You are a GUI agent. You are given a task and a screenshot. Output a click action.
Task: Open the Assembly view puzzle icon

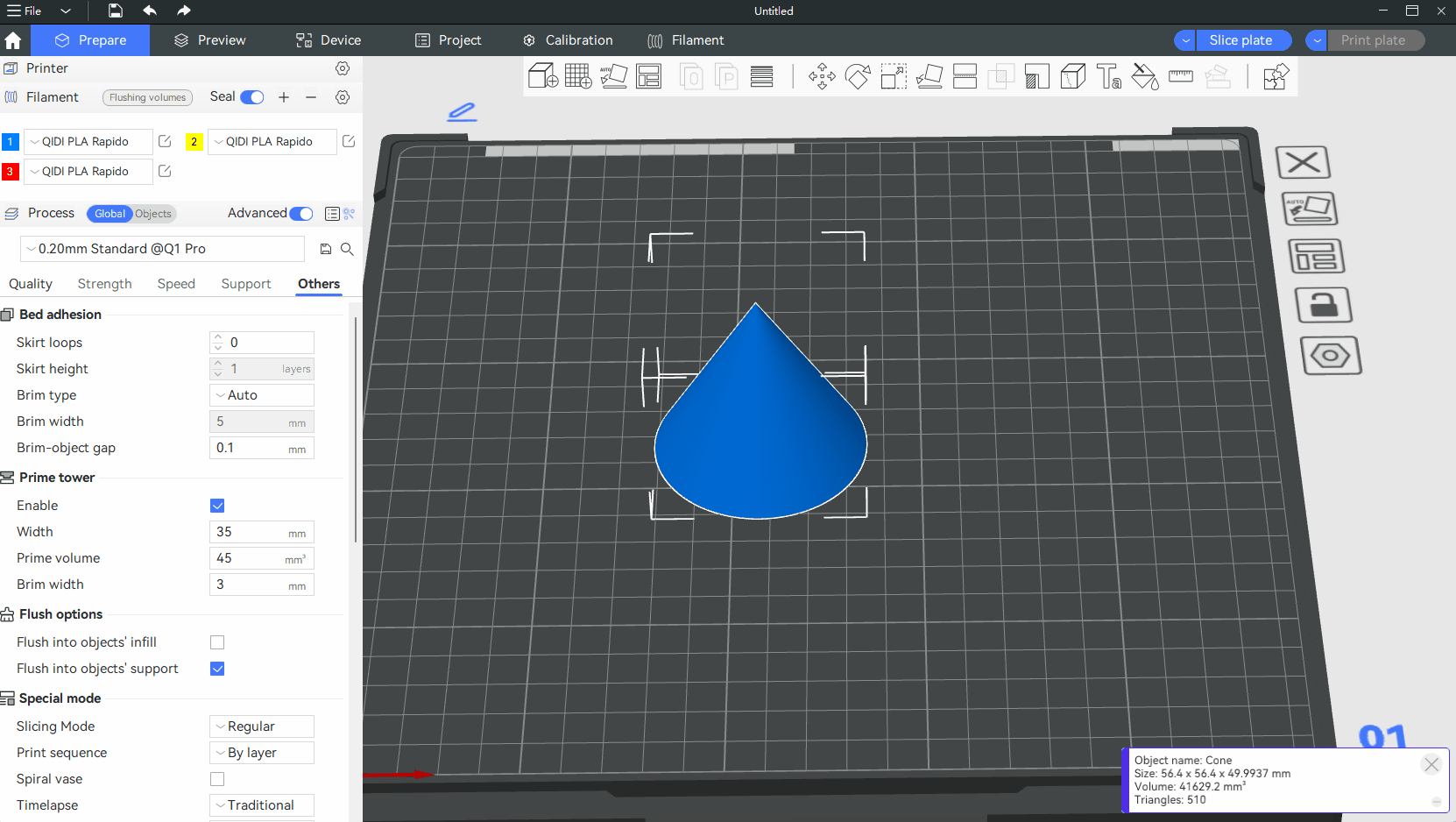(x=1276, y=77)
